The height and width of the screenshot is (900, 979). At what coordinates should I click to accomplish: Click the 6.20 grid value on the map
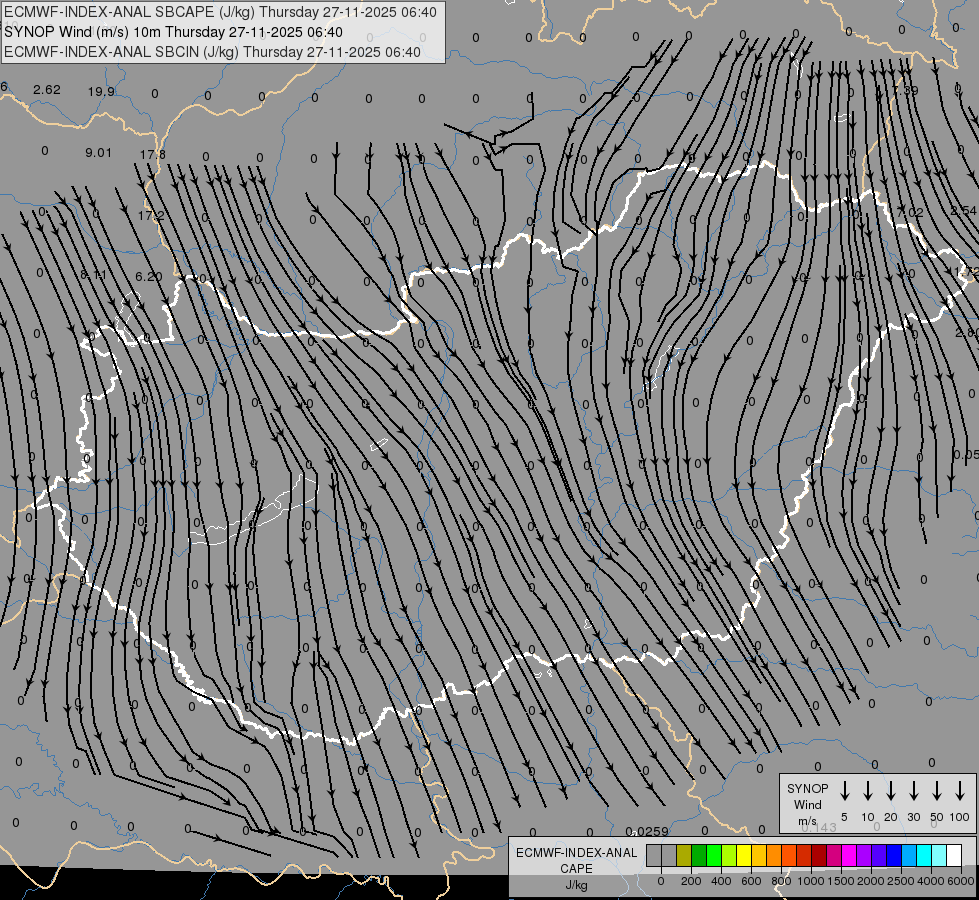tap(149, 277)
